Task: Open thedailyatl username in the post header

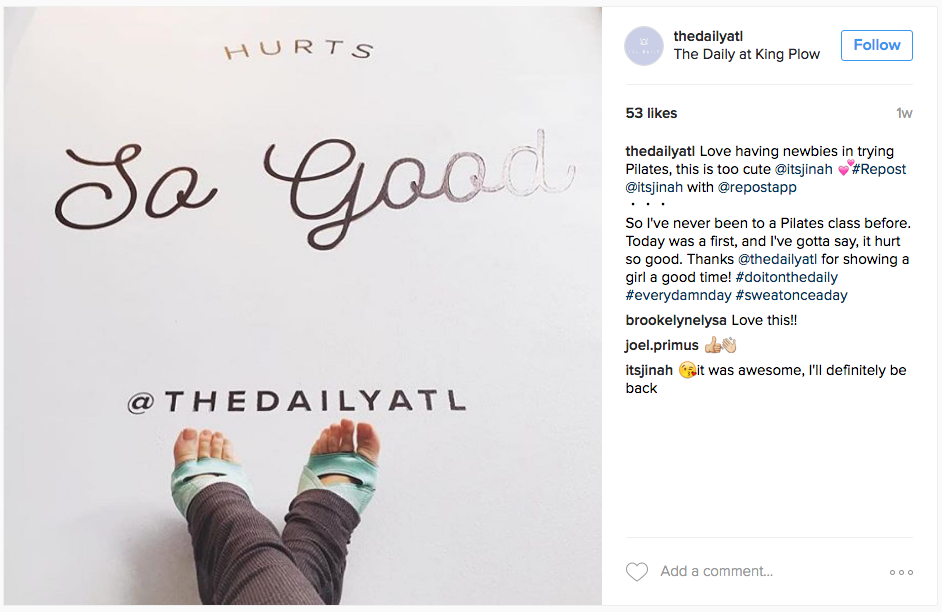Action: 708,36
